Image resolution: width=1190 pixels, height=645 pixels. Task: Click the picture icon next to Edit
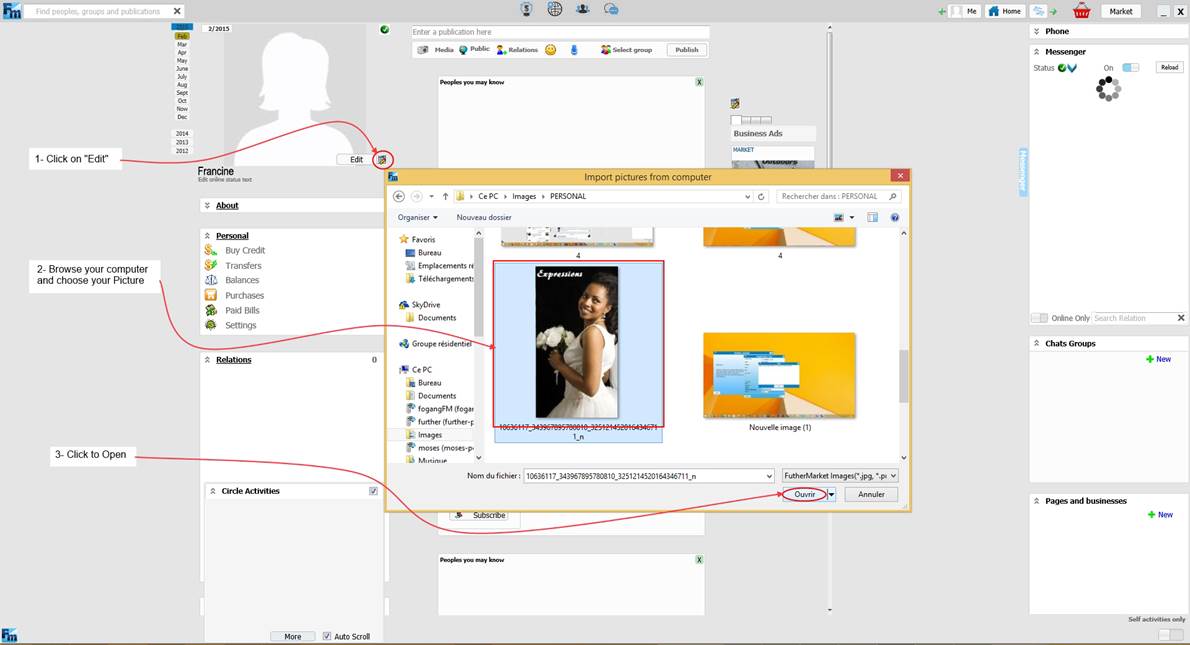[382, 159]
